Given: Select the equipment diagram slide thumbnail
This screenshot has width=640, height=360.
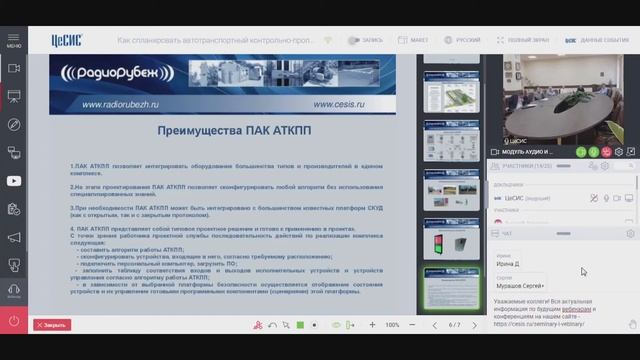Looking at the screenshot, I should [451, 141].
